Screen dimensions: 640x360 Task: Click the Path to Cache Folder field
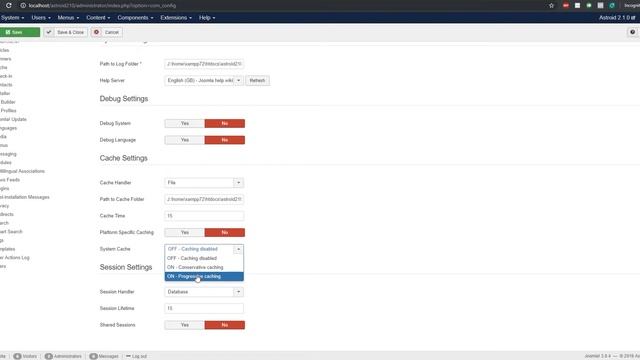click(x=204, y=199)
